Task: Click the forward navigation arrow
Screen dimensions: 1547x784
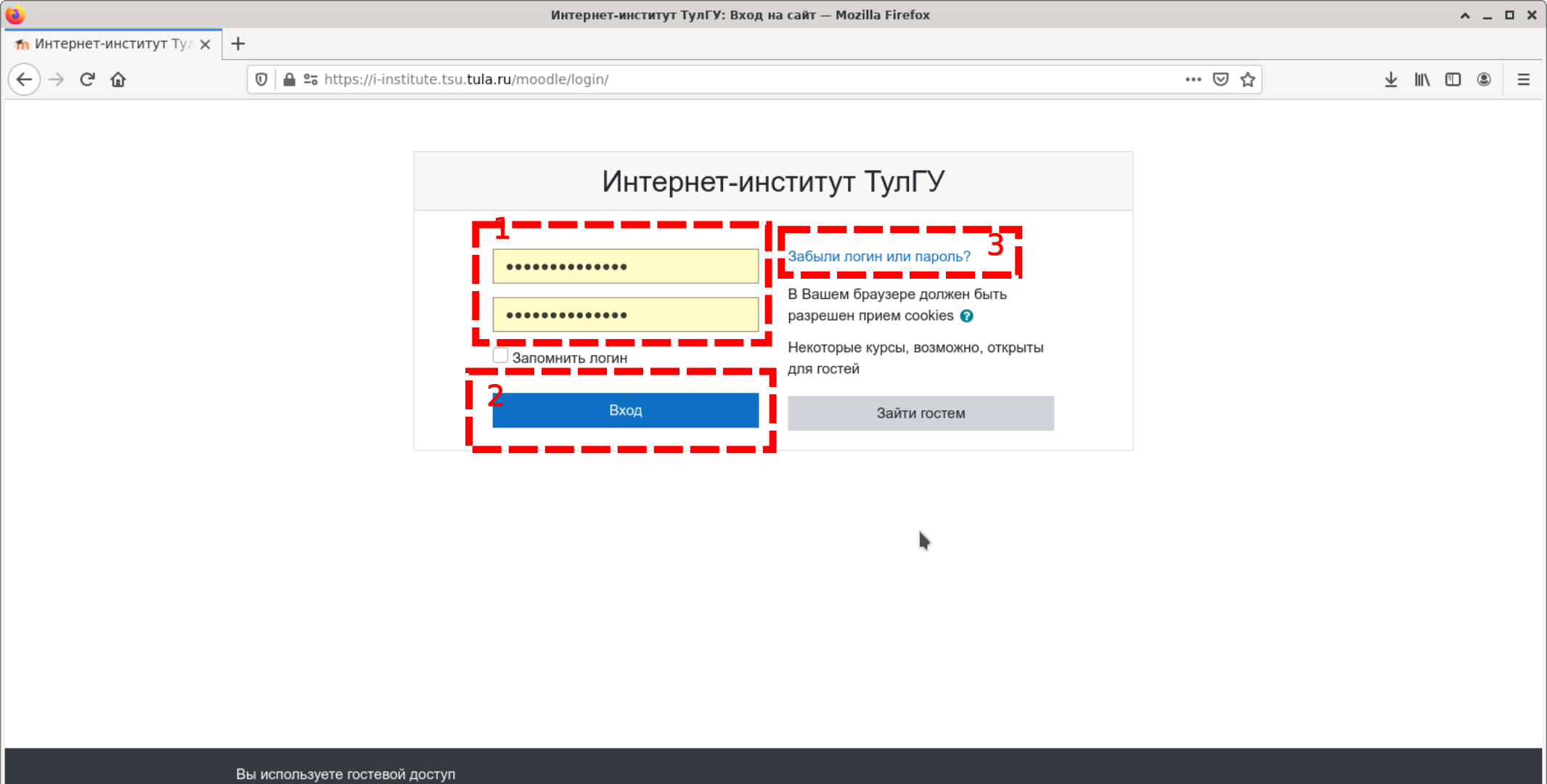Action: point(56,80)
